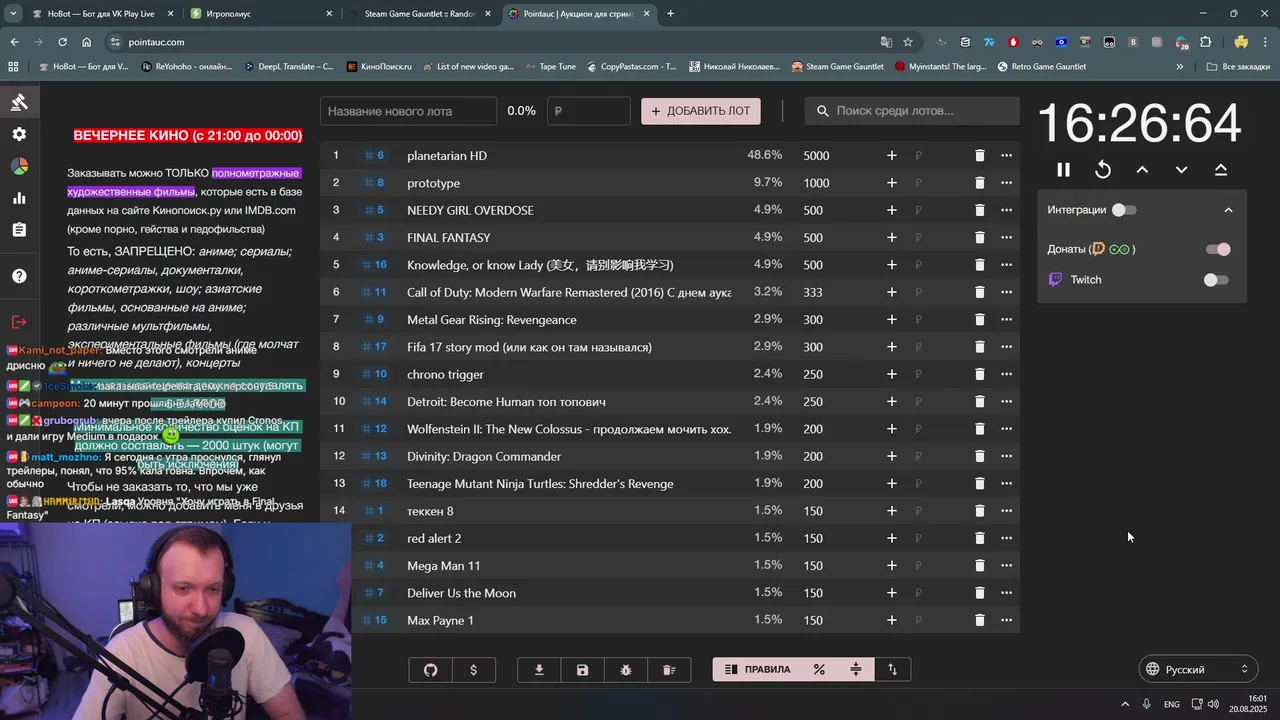Toggle the Интеграции switch
1280x720 pixels.
[x=1124, y=210]
